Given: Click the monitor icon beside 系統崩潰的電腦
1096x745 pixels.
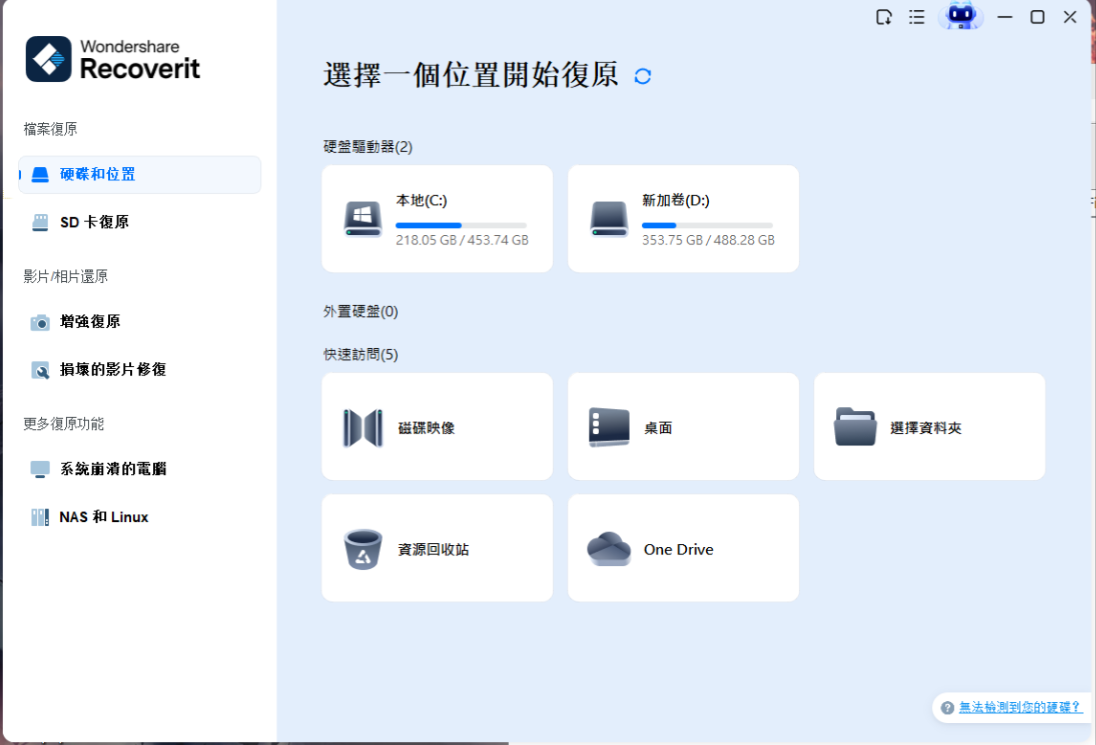Looking at the screenshot, I should tap(40, 470).
